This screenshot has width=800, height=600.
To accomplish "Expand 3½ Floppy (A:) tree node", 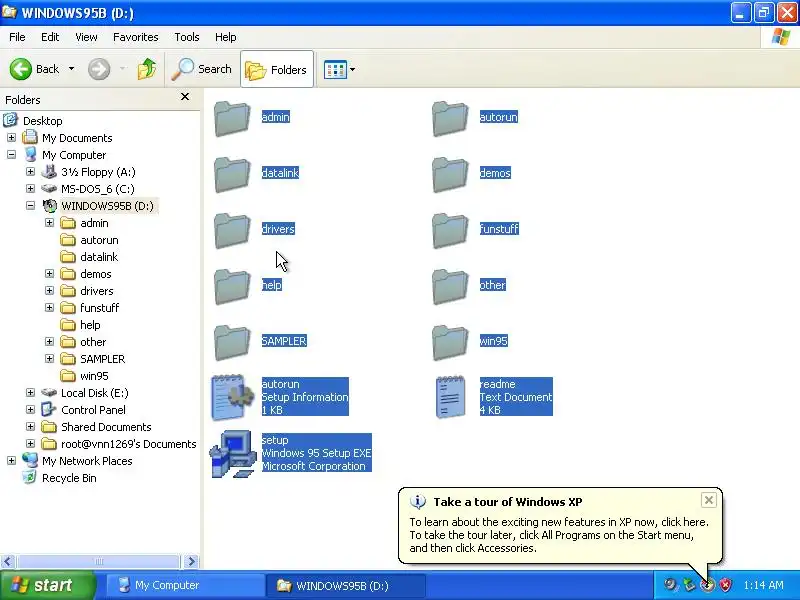I will click(31, 172).
